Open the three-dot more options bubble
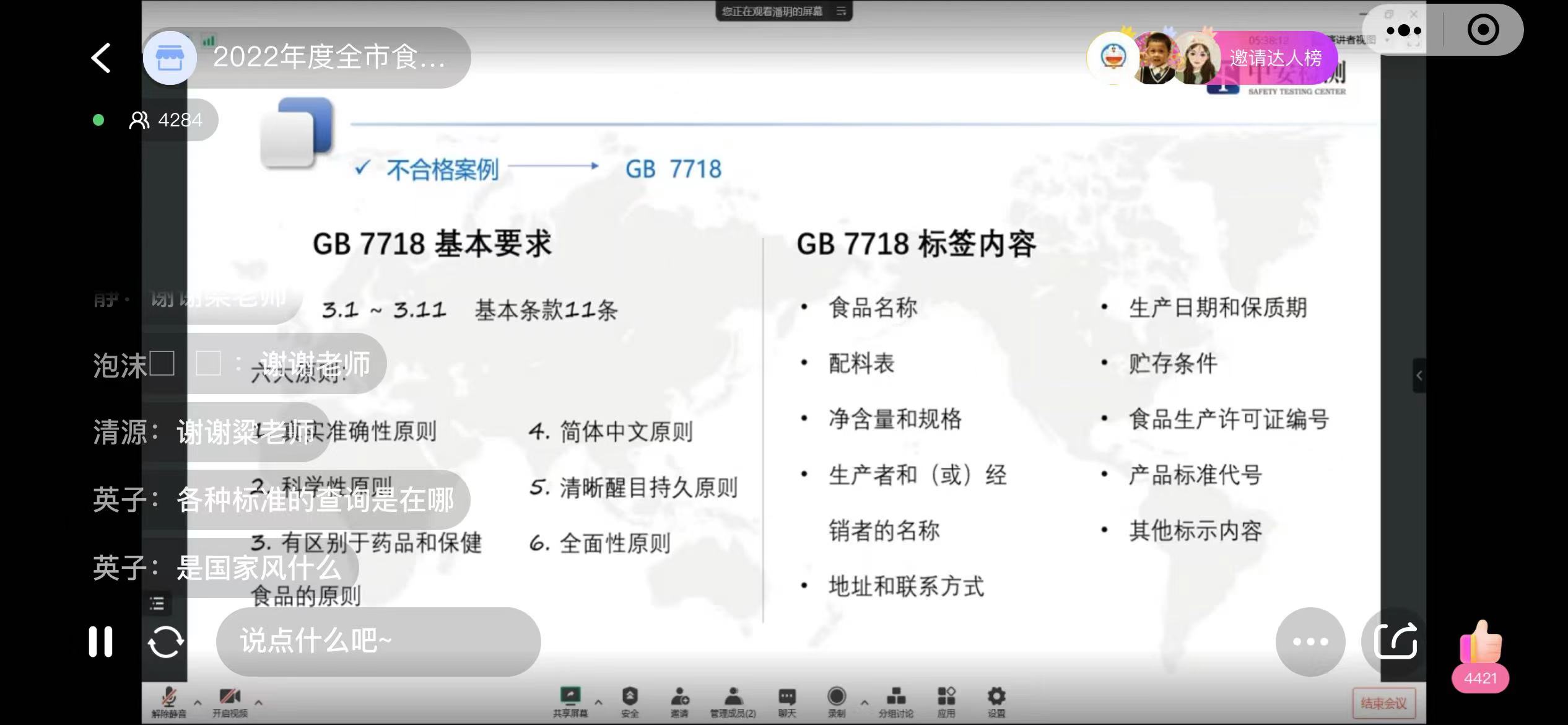The height and width of the screenshot is (725, 1568). (1310, 641)
